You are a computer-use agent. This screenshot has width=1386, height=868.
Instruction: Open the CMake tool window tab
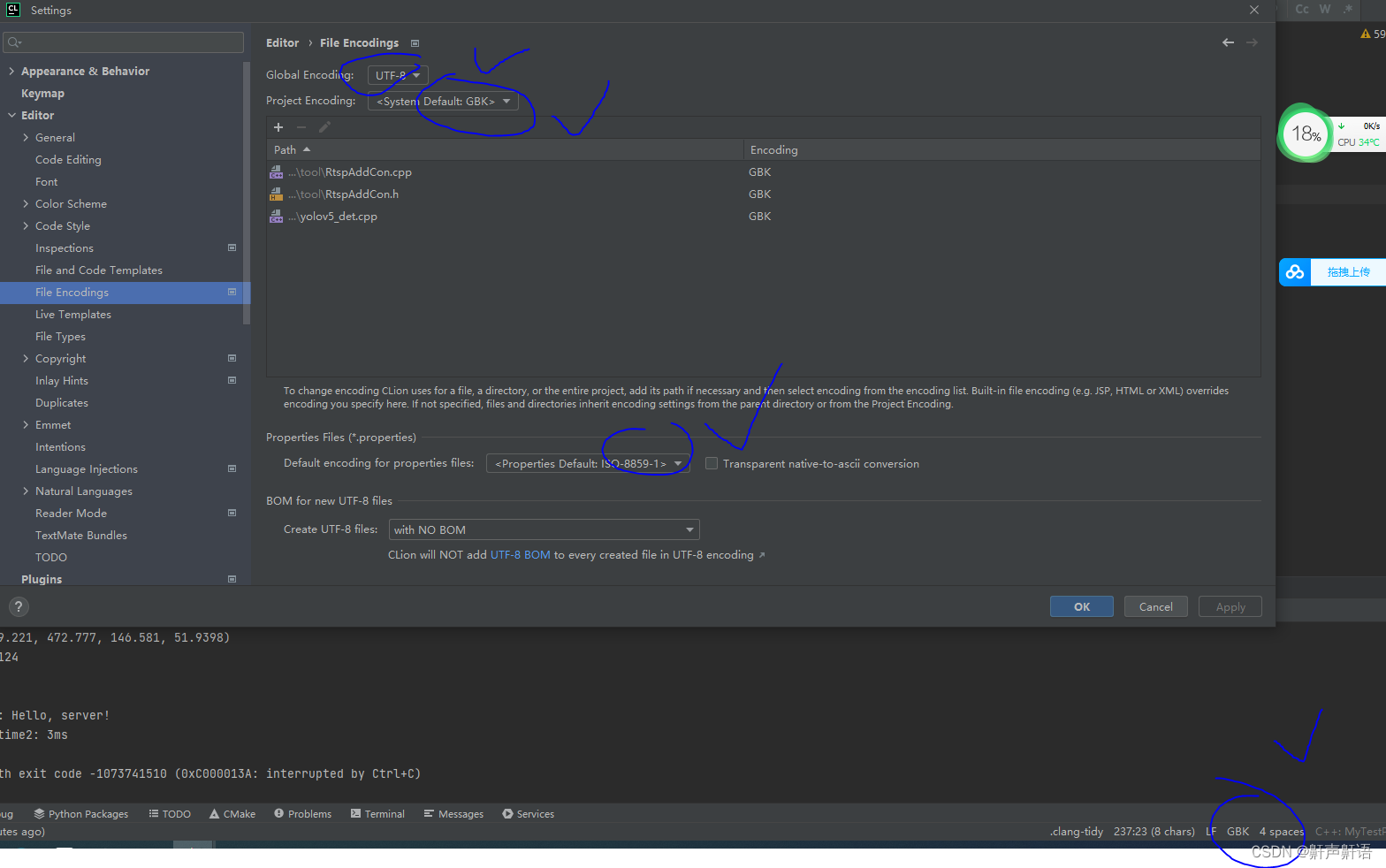232,814
